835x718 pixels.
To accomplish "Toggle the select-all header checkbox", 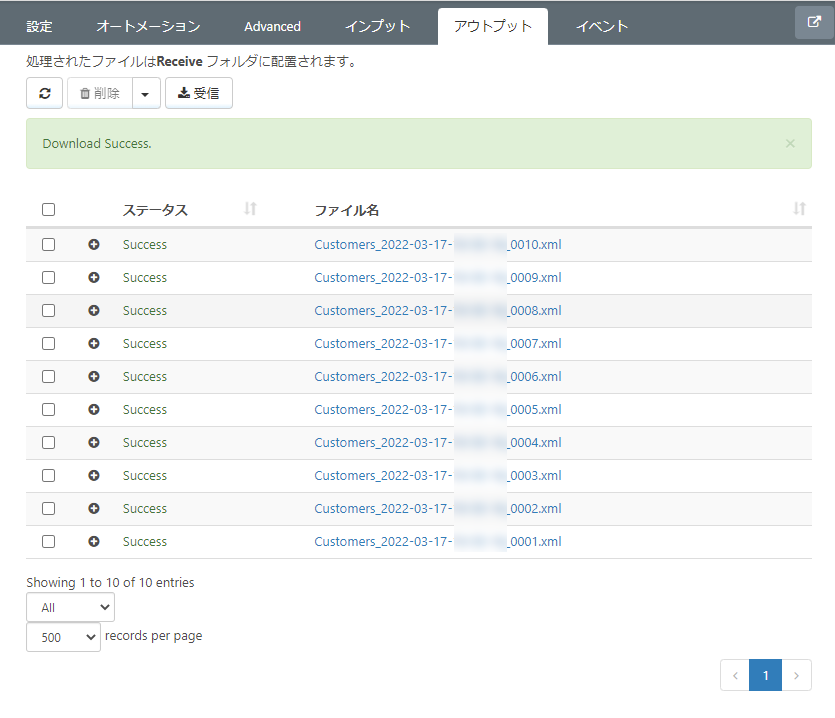I will click(48, 209).
